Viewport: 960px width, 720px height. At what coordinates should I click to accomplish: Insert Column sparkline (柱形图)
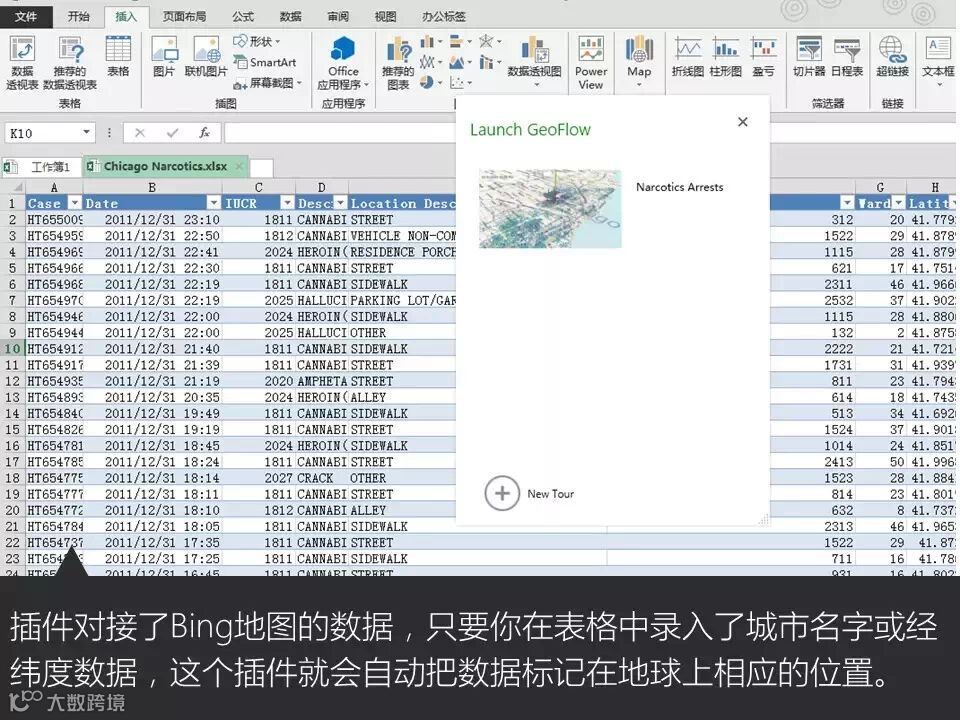click(726, 56)
